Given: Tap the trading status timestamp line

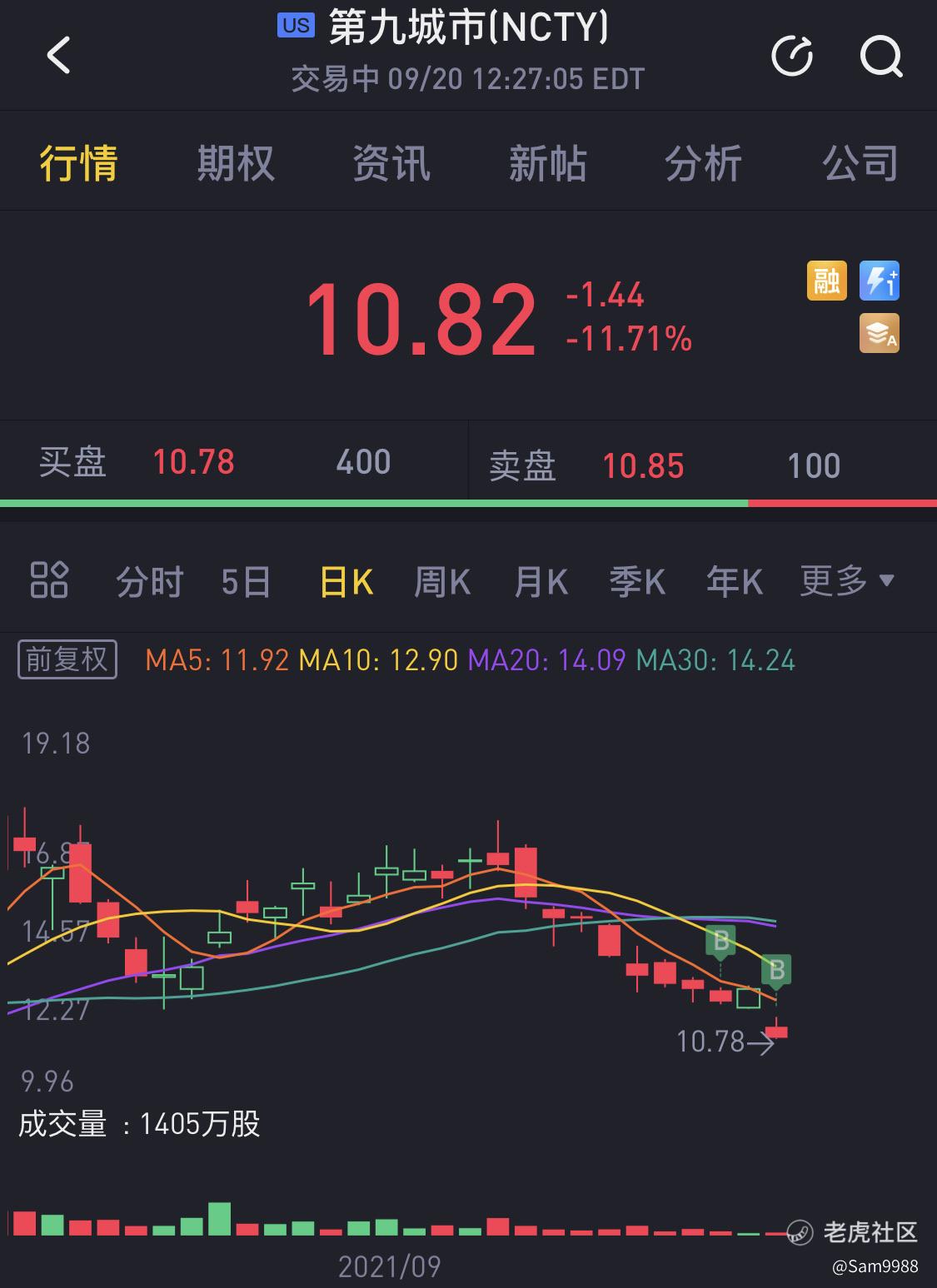Looking at the screenshot, I should pos(468,79).
